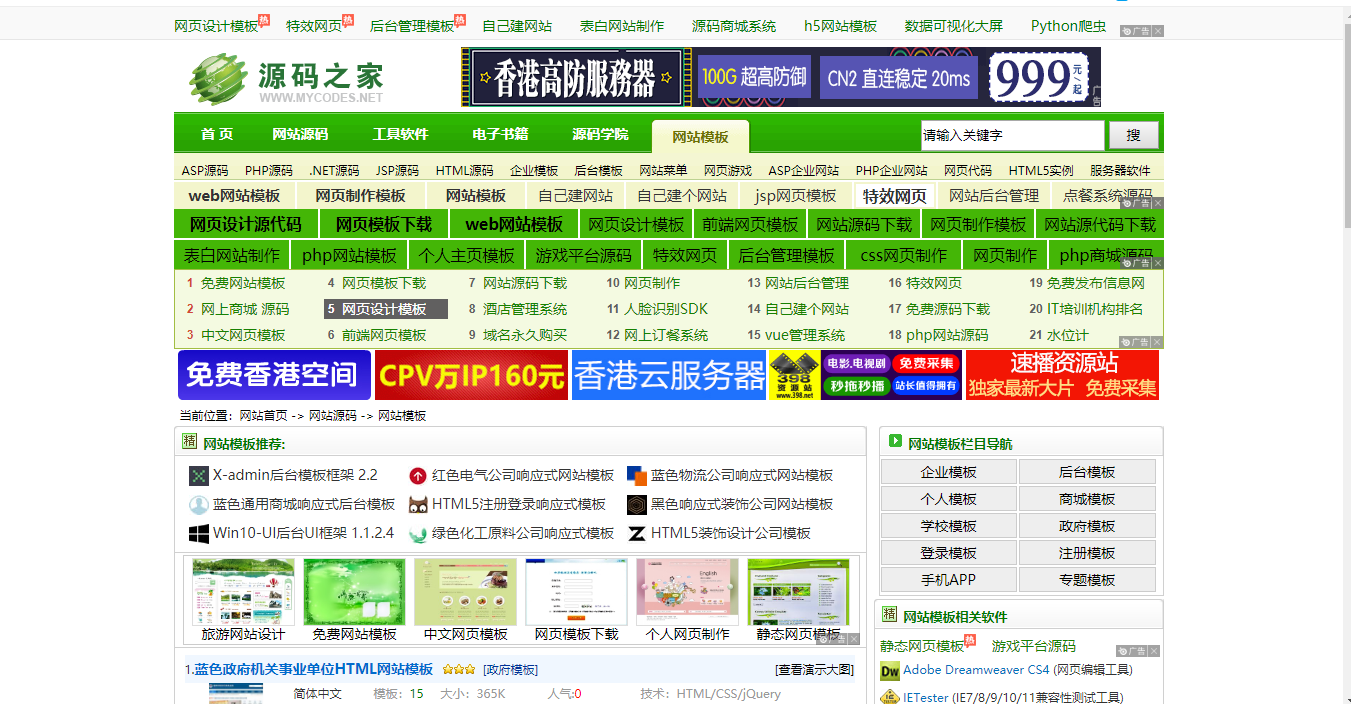Viewport: 1351px width, 704px height.
Task: Click the blue 免费香港空间 banner
Action: [x=274, y=375]
